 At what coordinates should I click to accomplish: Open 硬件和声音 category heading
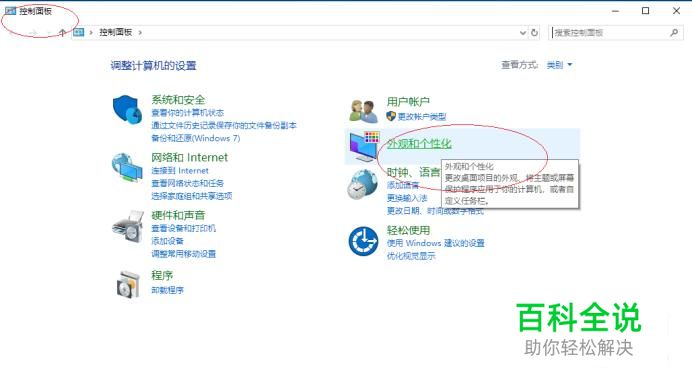[178, 215]
